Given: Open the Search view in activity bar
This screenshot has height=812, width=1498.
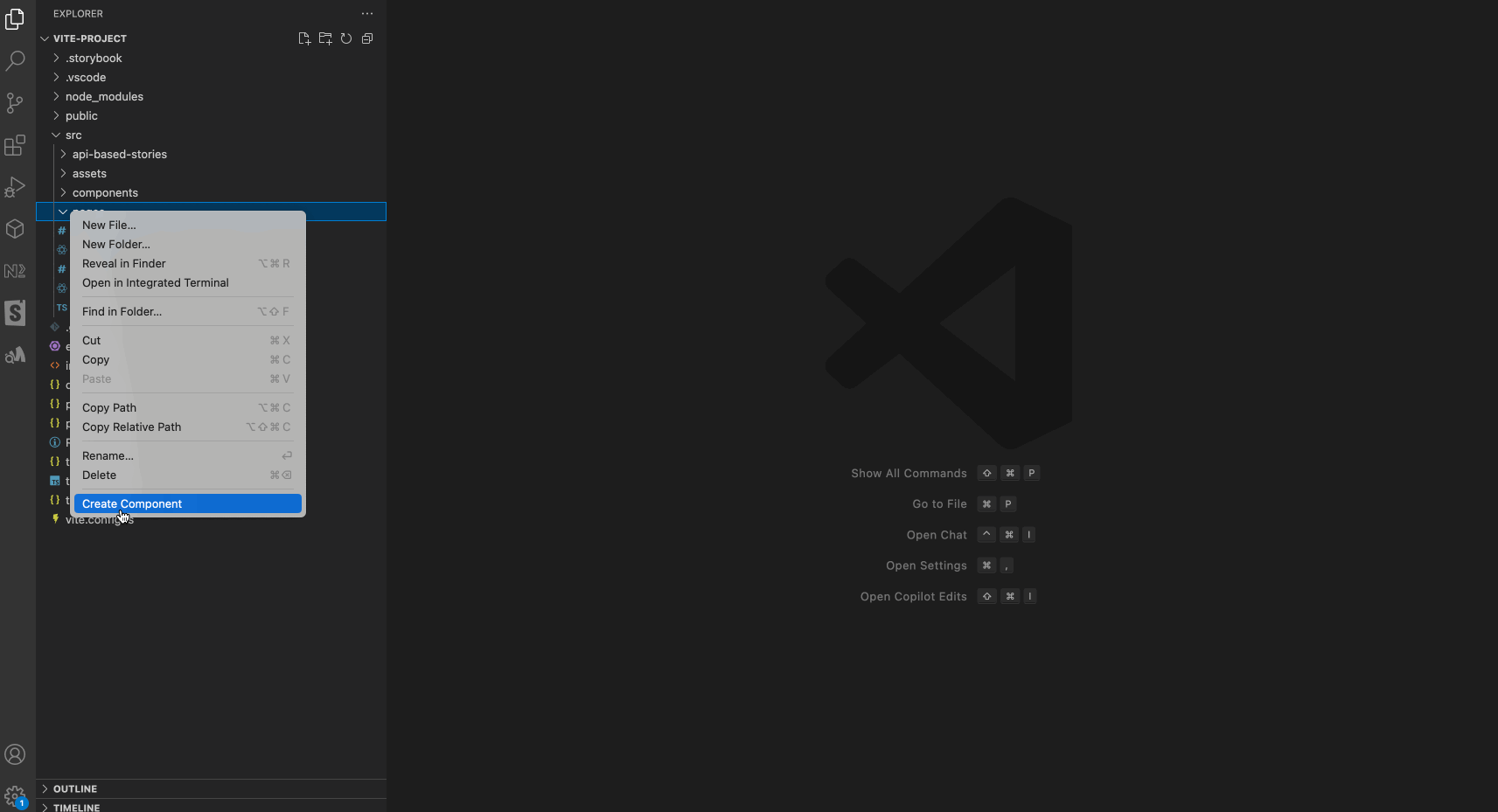Looking at the screenshot, I should pos(15,61).
